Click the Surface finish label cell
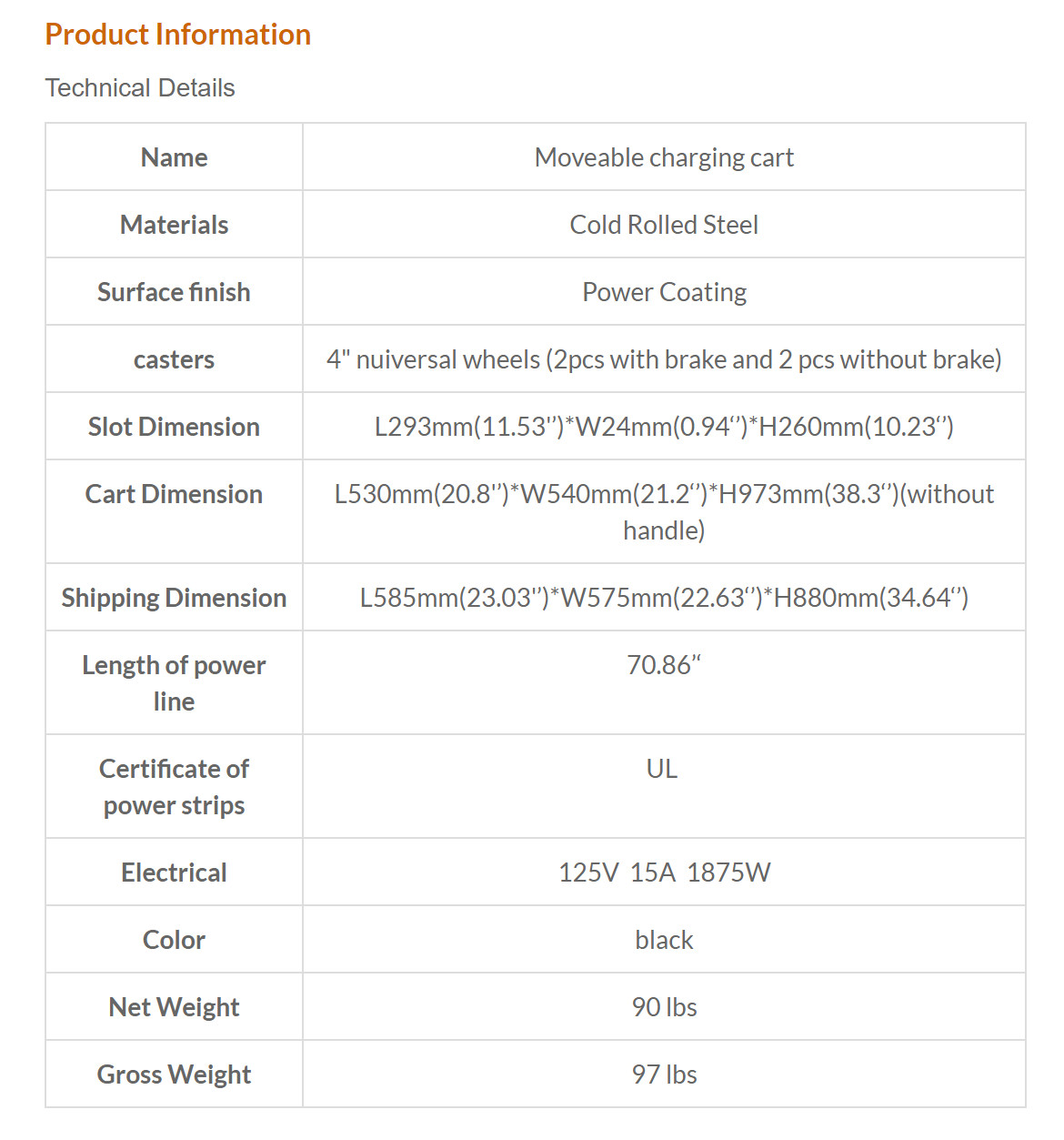 [175, 292]
